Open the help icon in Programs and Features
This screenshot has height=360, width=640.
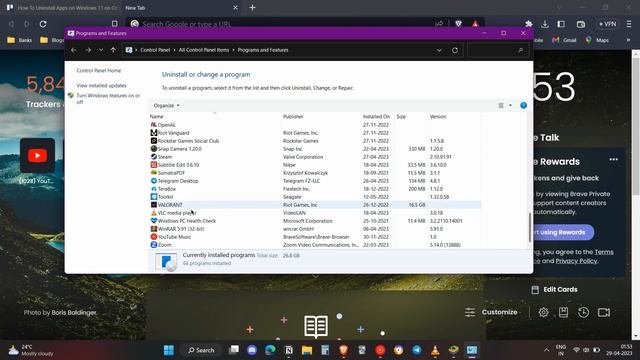[523, 105]
